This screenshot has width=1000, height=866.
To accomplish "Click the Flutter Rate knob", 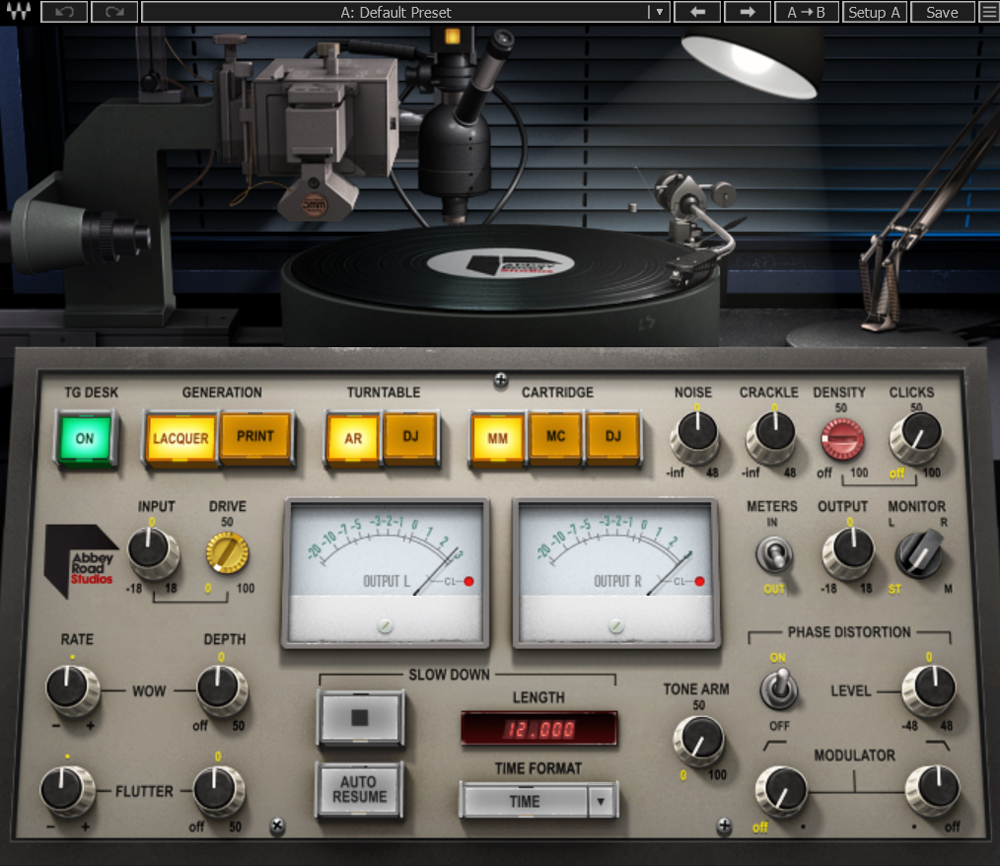I will [x=67, y=791].
